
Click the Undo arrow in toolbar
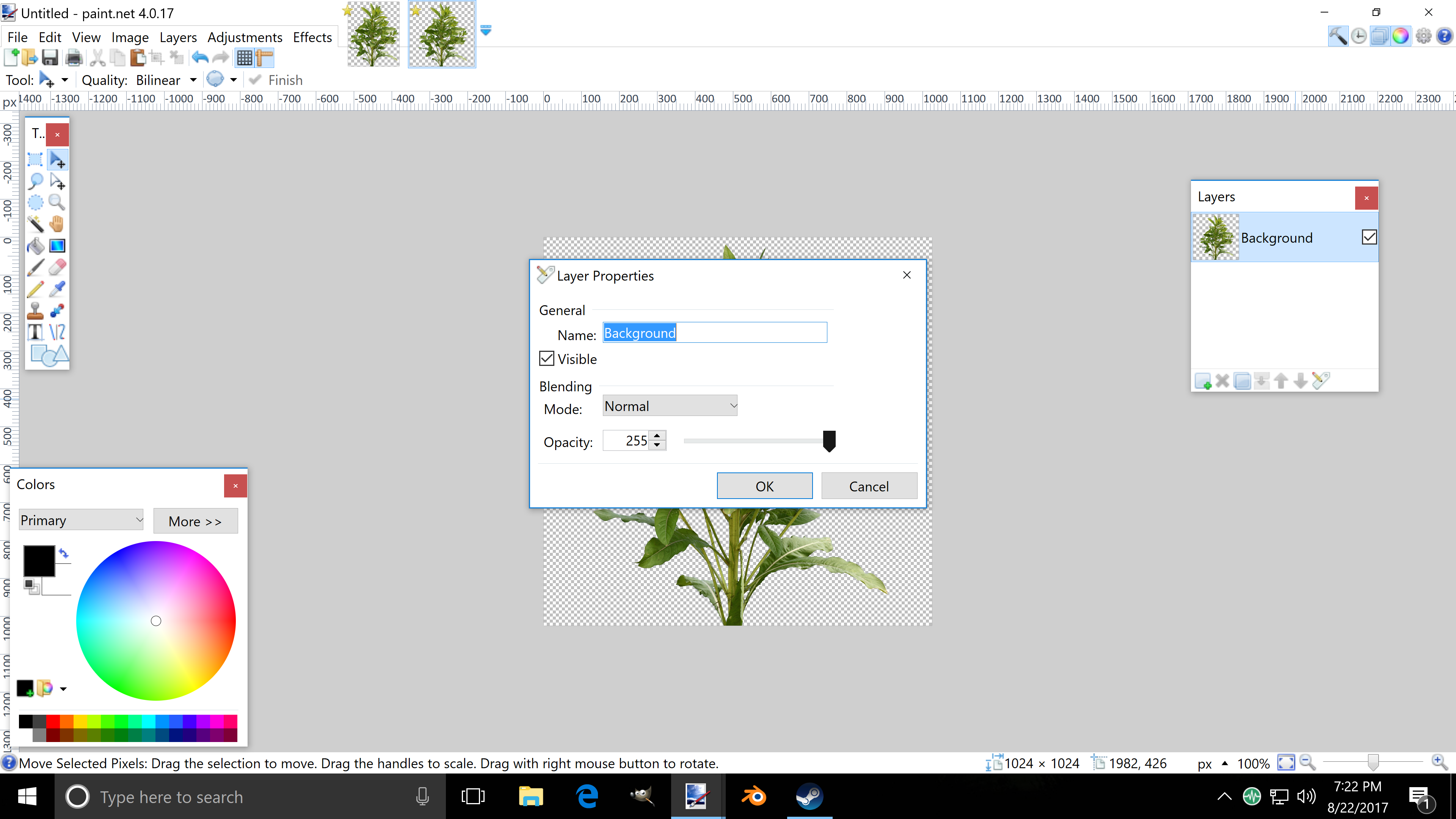200,58
